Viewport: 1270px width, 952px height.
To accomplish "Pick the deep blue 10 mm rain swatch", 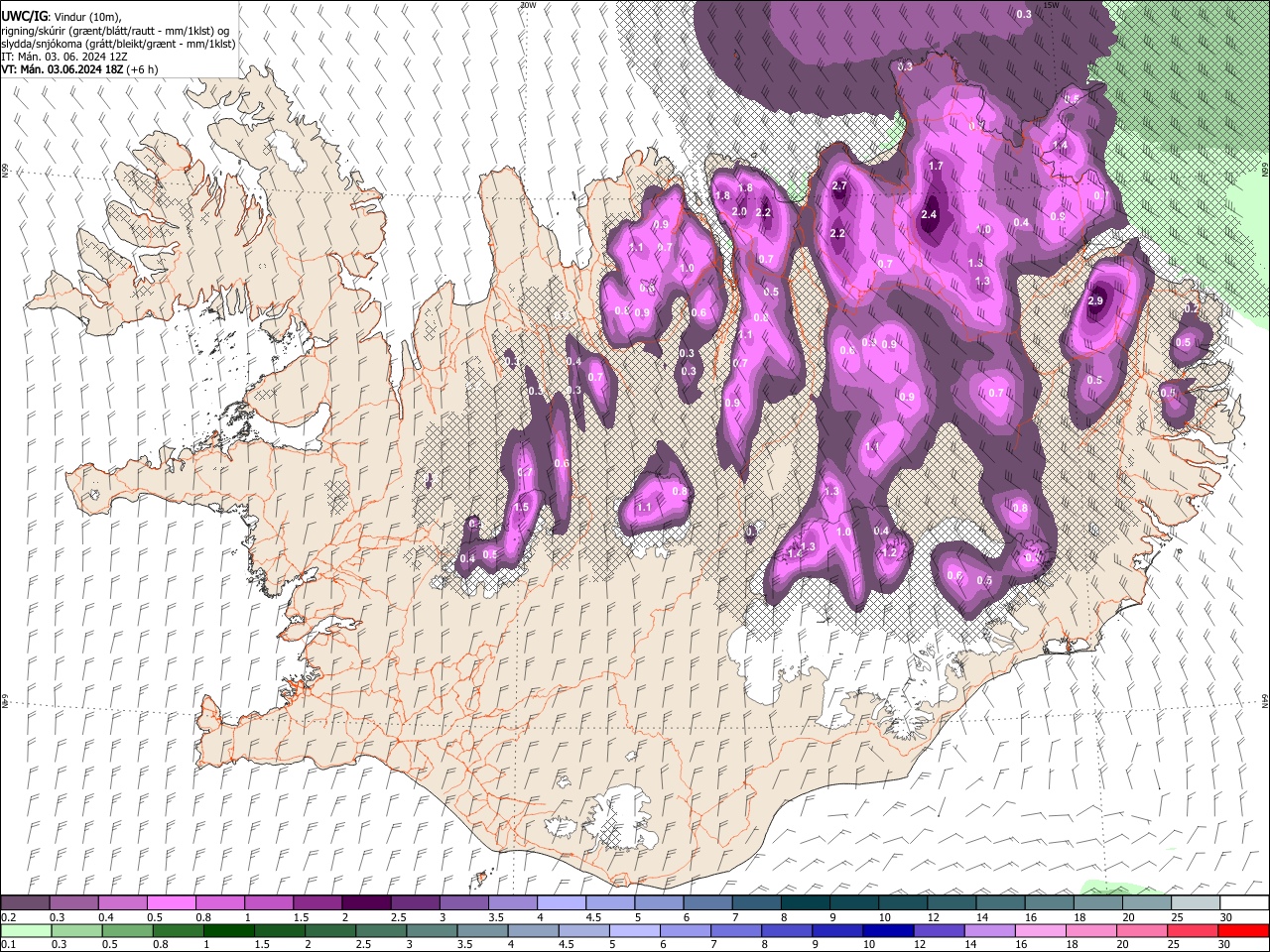I will (886, 930).
